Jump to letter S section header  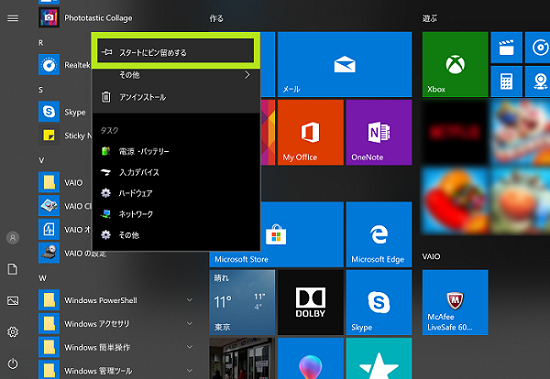point(41,90)
